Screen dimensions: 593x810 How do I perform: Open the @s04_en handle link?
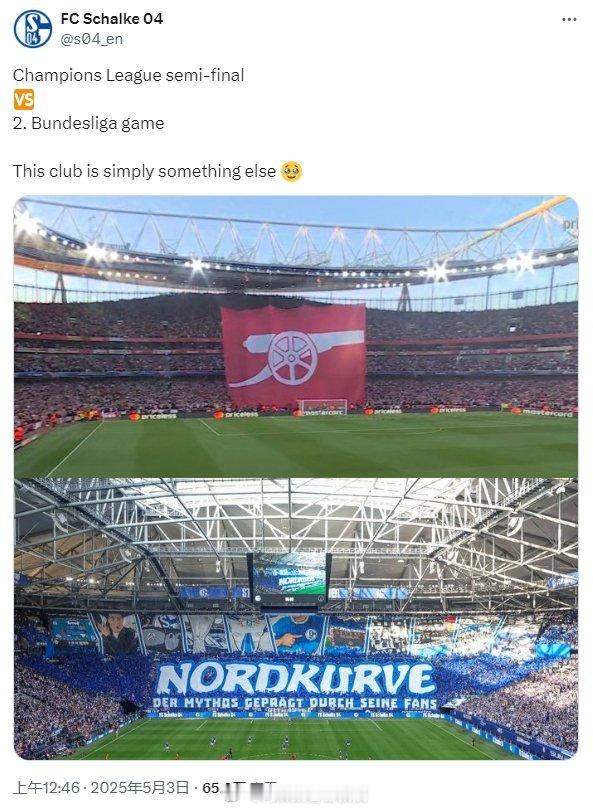coord(92,39)
